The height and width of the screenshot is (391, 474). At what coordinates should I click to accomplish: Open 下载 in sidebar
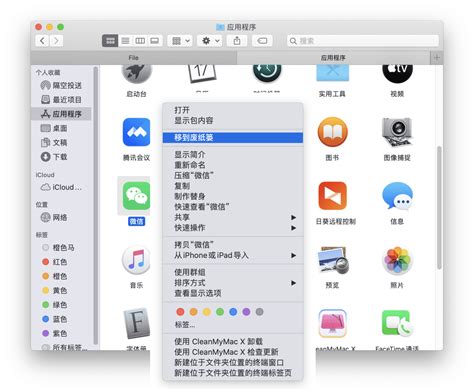tap(61, 157)
